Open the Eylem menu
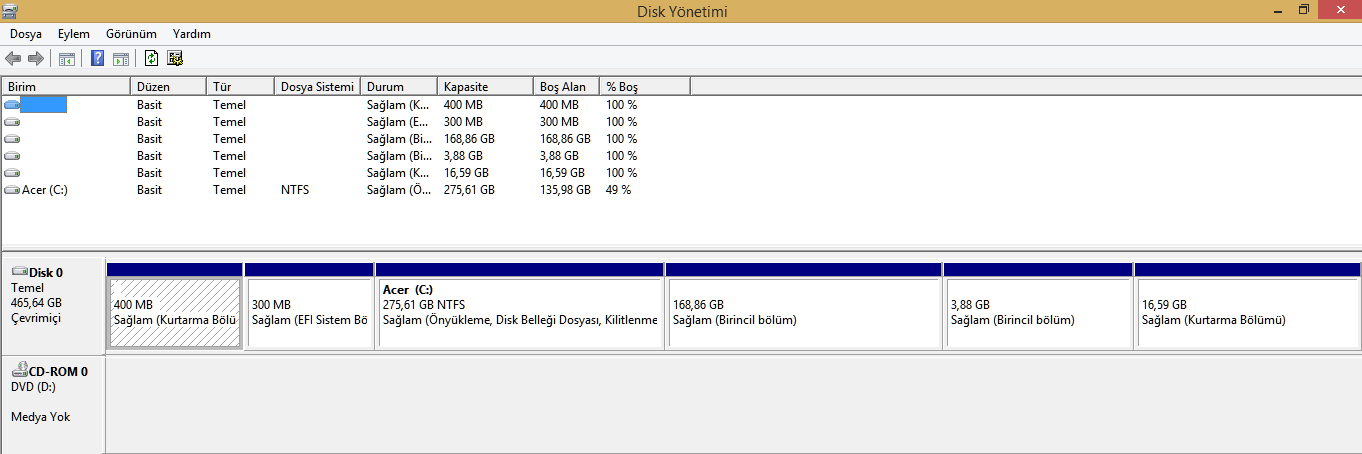This screenshot has height=454, width=1362. click(x=74, y=34)
